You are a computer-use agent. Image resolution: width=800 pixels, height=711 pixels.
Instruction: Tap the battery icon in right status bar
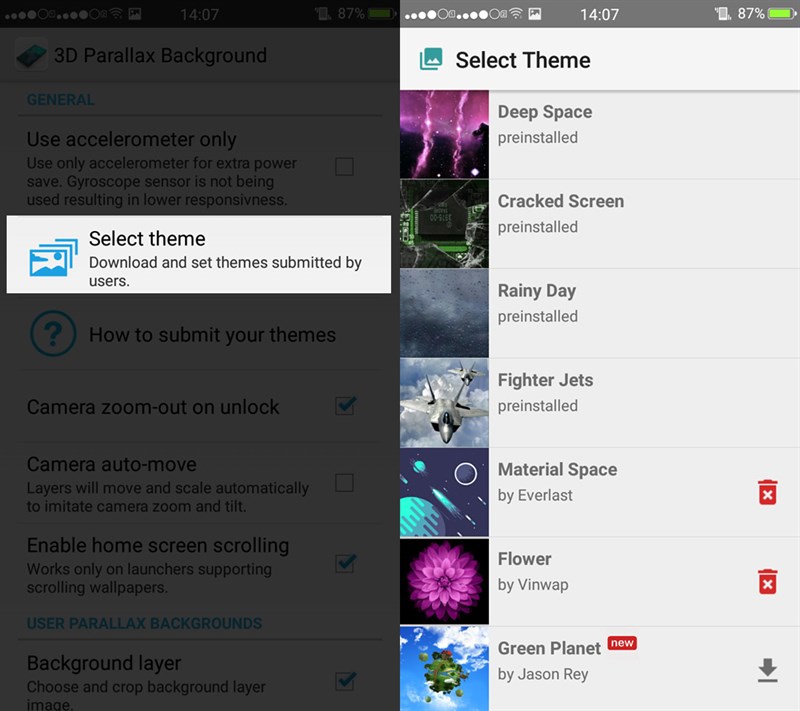(782, 14)
